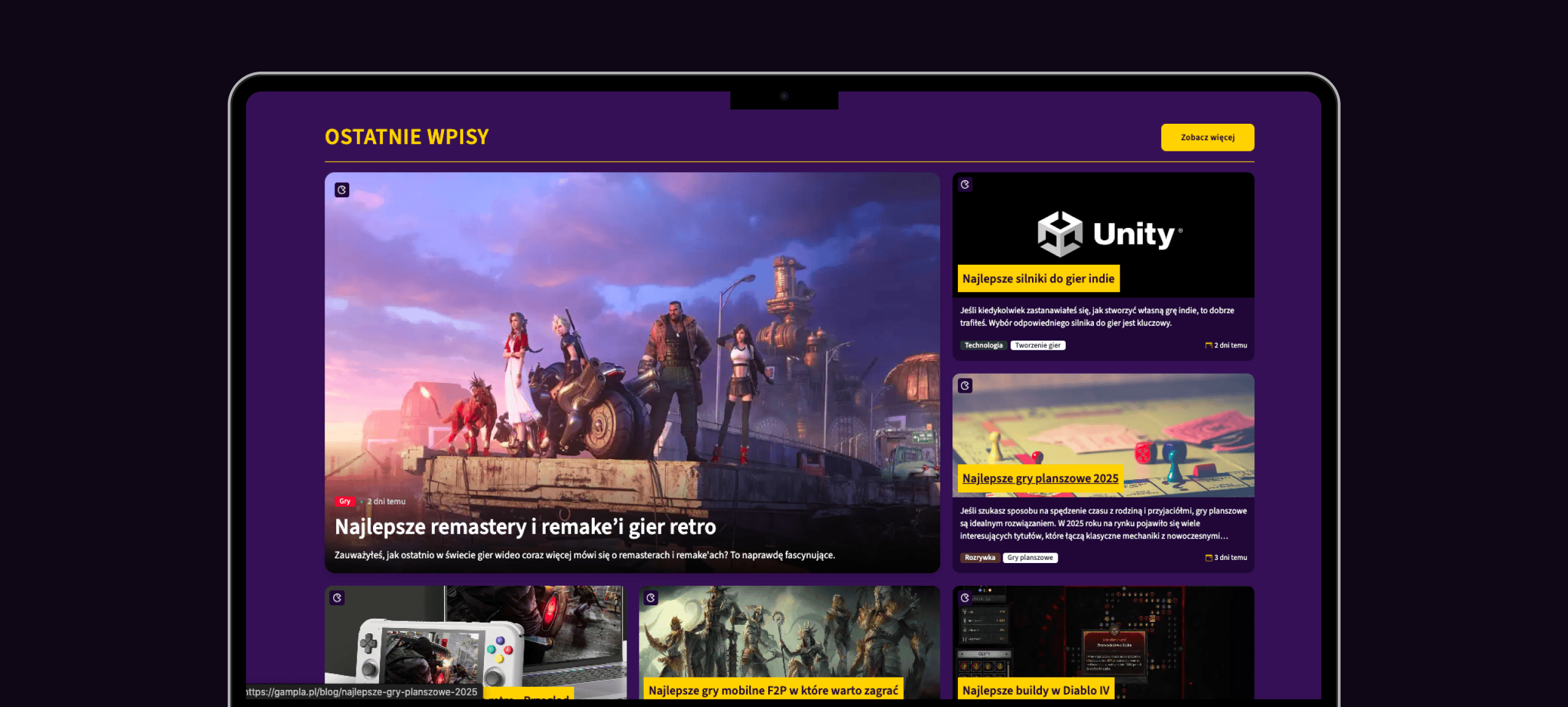Click the badge icon on board games card
Screen dimensions: 1568x707
tap(965, 385)
